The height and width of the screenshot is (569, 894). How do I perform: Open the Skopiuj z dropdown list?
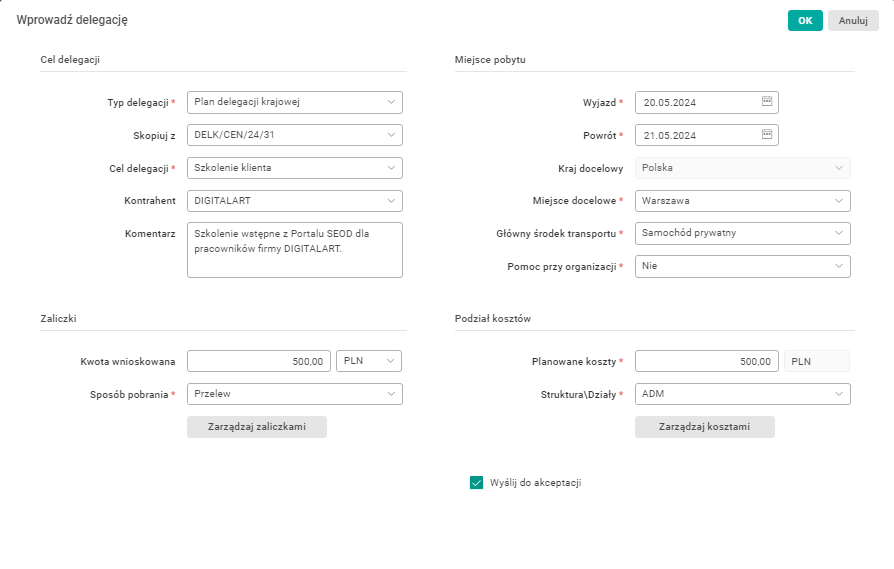click(x=390, y=134)
